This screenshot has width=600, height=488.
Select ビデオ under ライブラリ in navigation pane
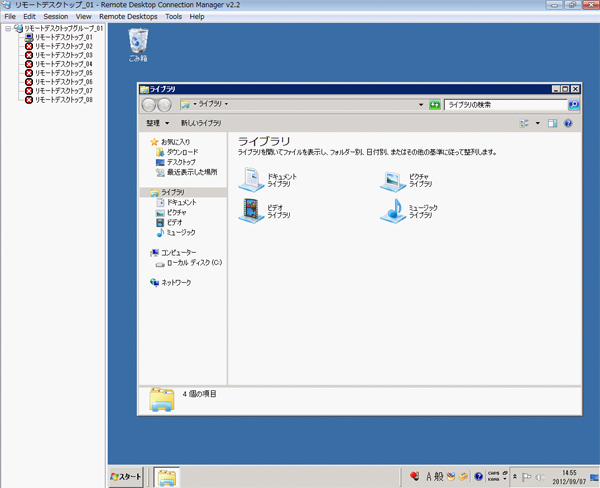(x=170, y=222)
